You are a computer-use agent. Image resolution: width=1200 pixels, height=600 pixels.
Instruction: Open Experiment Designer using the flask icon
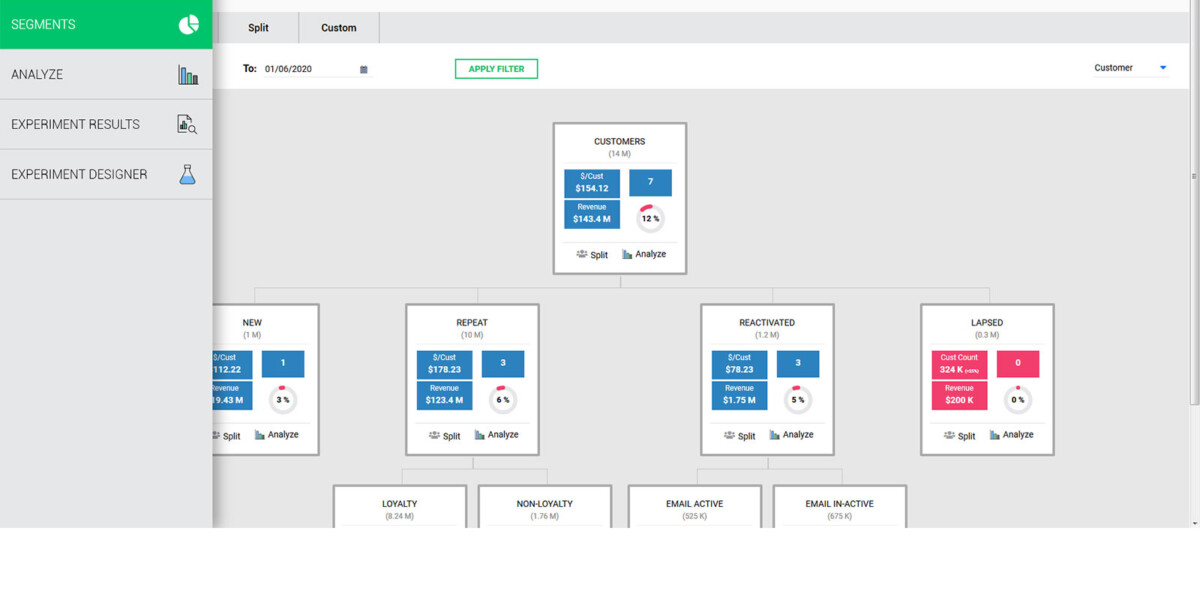pyautogui.click(x=186, y=173)
